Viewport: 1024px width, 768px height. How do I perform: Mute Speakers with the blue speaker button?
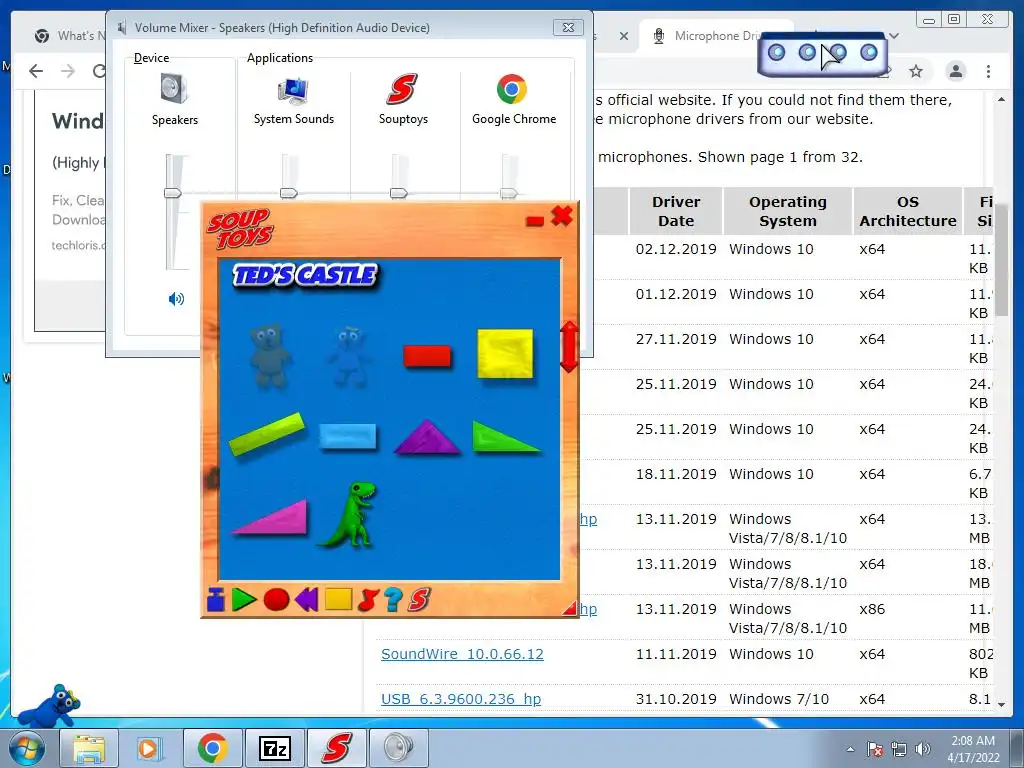[x=176, y=299]
